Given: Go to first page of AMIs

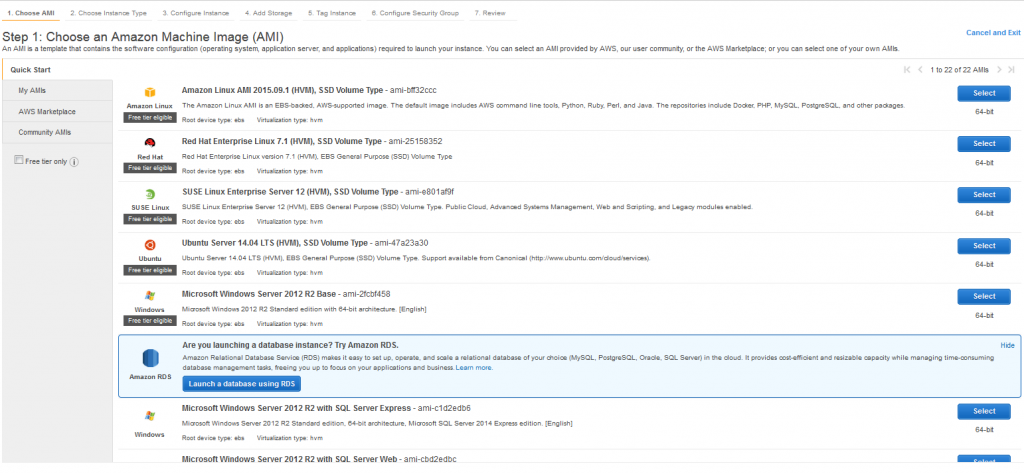Looking at the screenshot, I should [x=907, y=70].
